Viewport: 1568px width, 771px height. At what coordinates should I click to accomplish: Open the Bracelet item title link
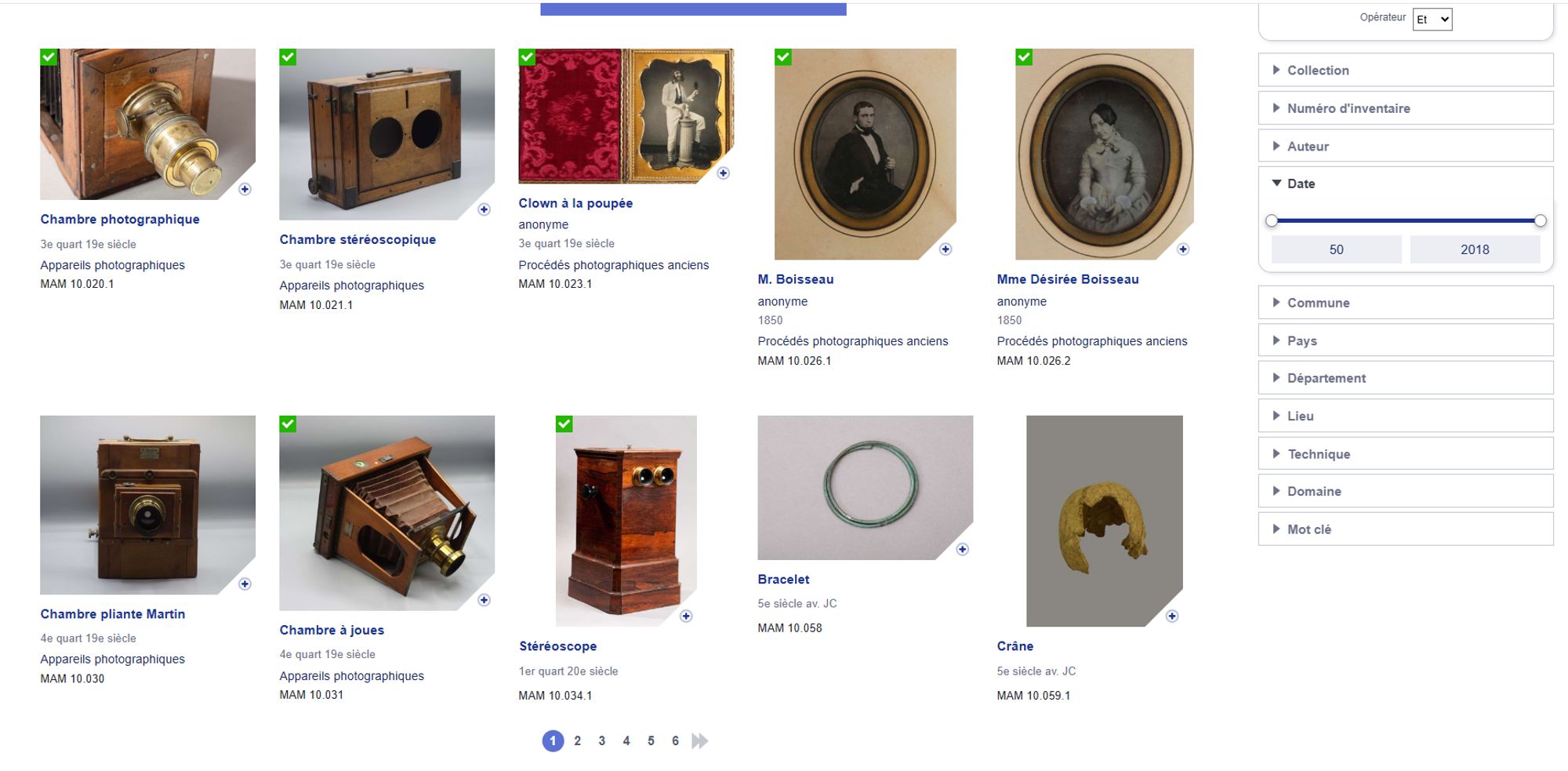pos(783,580)
